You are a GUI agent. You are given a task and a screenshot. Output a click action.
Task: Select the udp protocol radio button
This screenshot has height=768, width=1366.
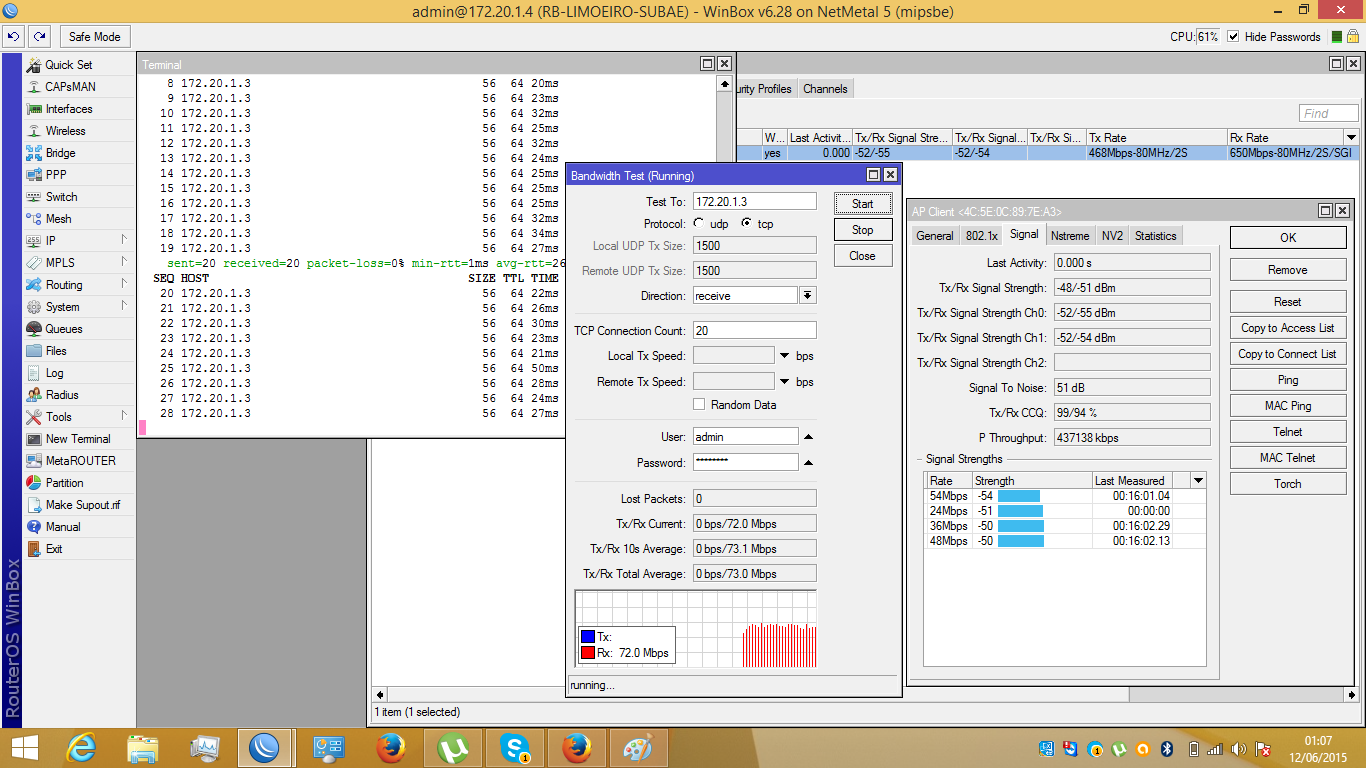[x=698, y=224]
